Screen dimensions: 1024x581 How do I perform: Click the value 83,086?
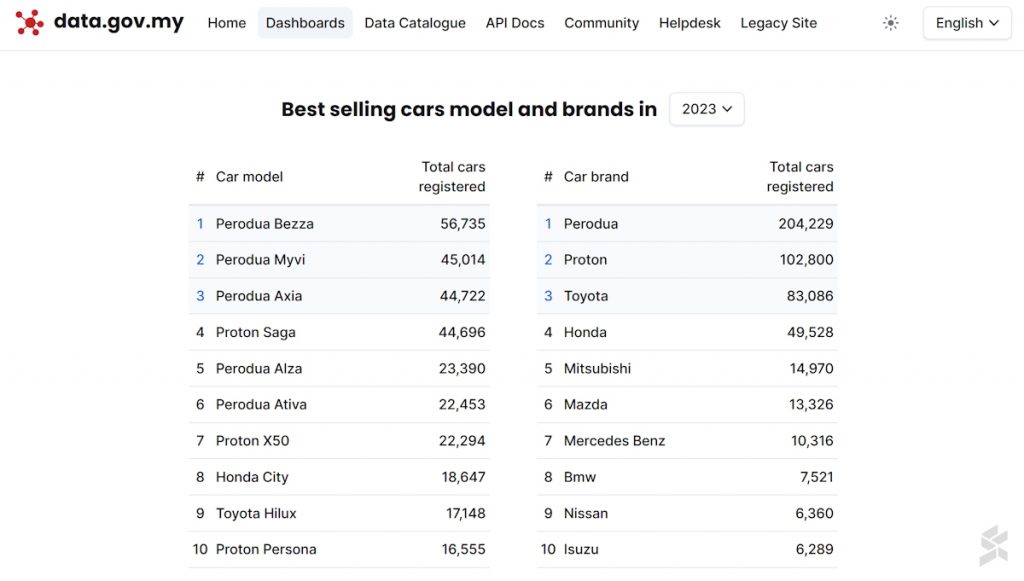[810, 296]
